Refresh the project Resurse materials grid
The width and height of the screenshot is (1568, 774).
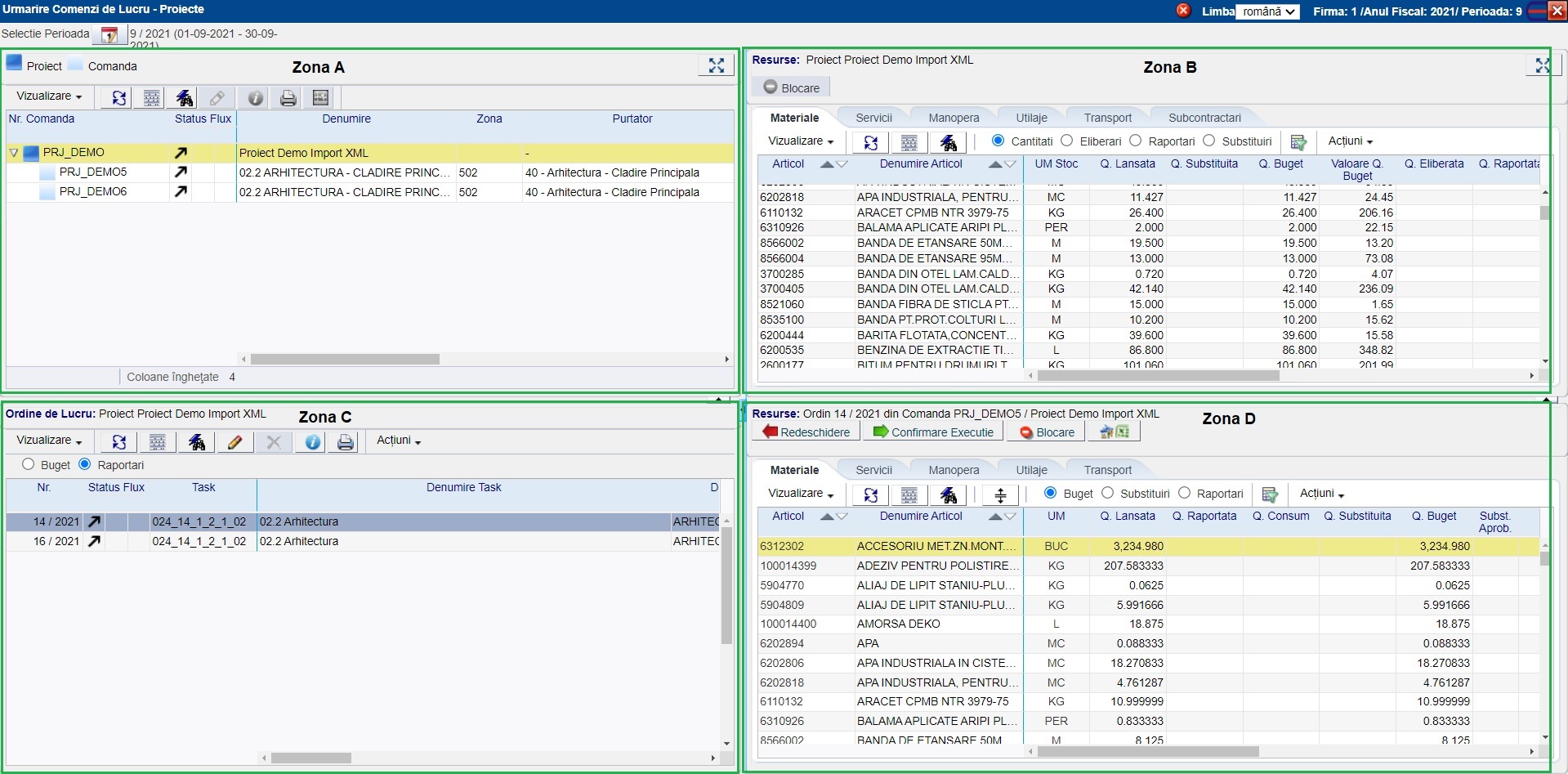tap(870, 143)
